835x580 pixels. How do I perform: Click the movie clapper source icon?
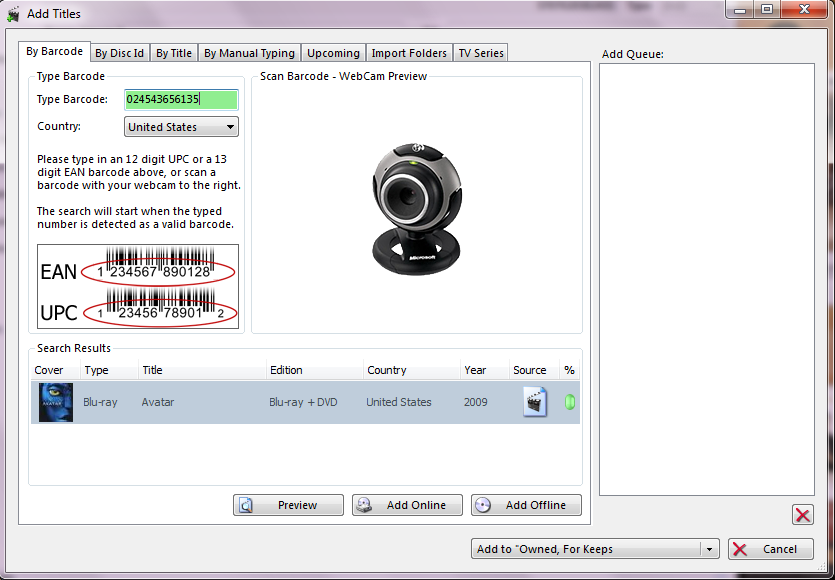pyautogui.click(x=535, y=402)
